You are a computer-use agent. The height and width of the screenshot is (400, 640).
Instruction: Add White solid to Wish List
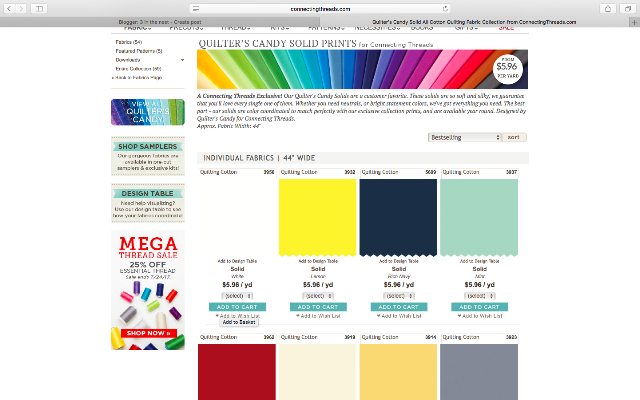click(238, 316)
